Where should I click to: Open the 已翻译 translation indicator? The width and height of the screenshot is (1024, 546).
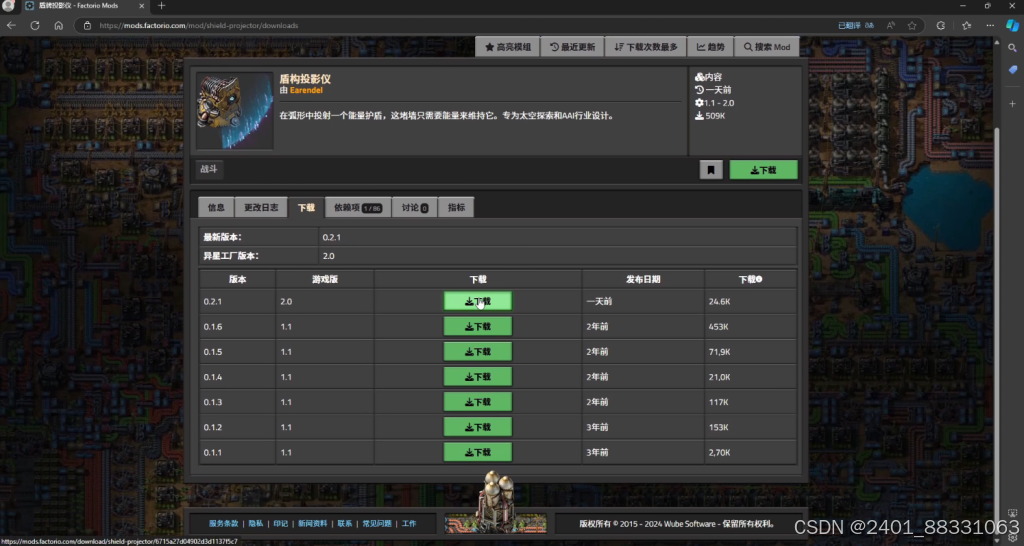(856, 25)
